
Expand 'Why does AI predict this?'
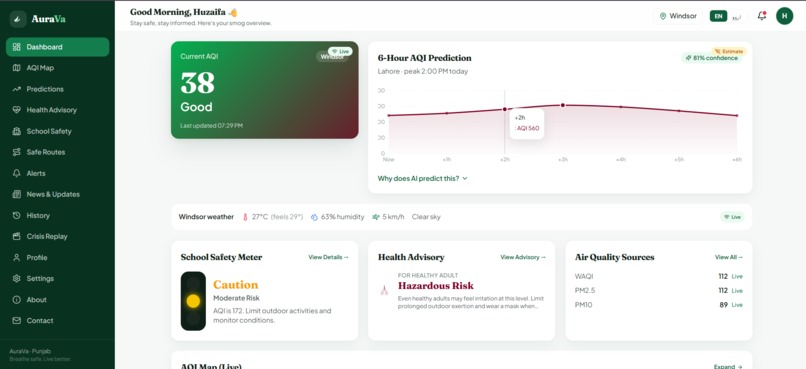click(423, 178)
